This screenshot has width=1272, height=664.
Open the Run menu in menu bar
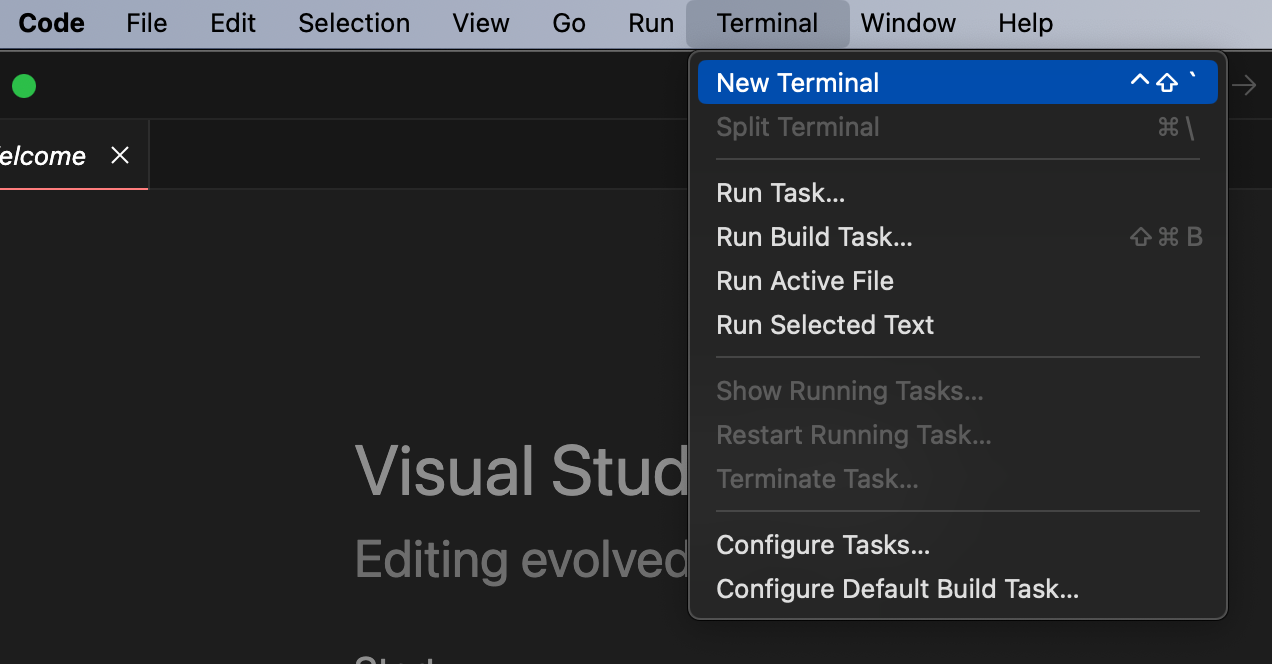pyautogui.click(x=651, y=23)
